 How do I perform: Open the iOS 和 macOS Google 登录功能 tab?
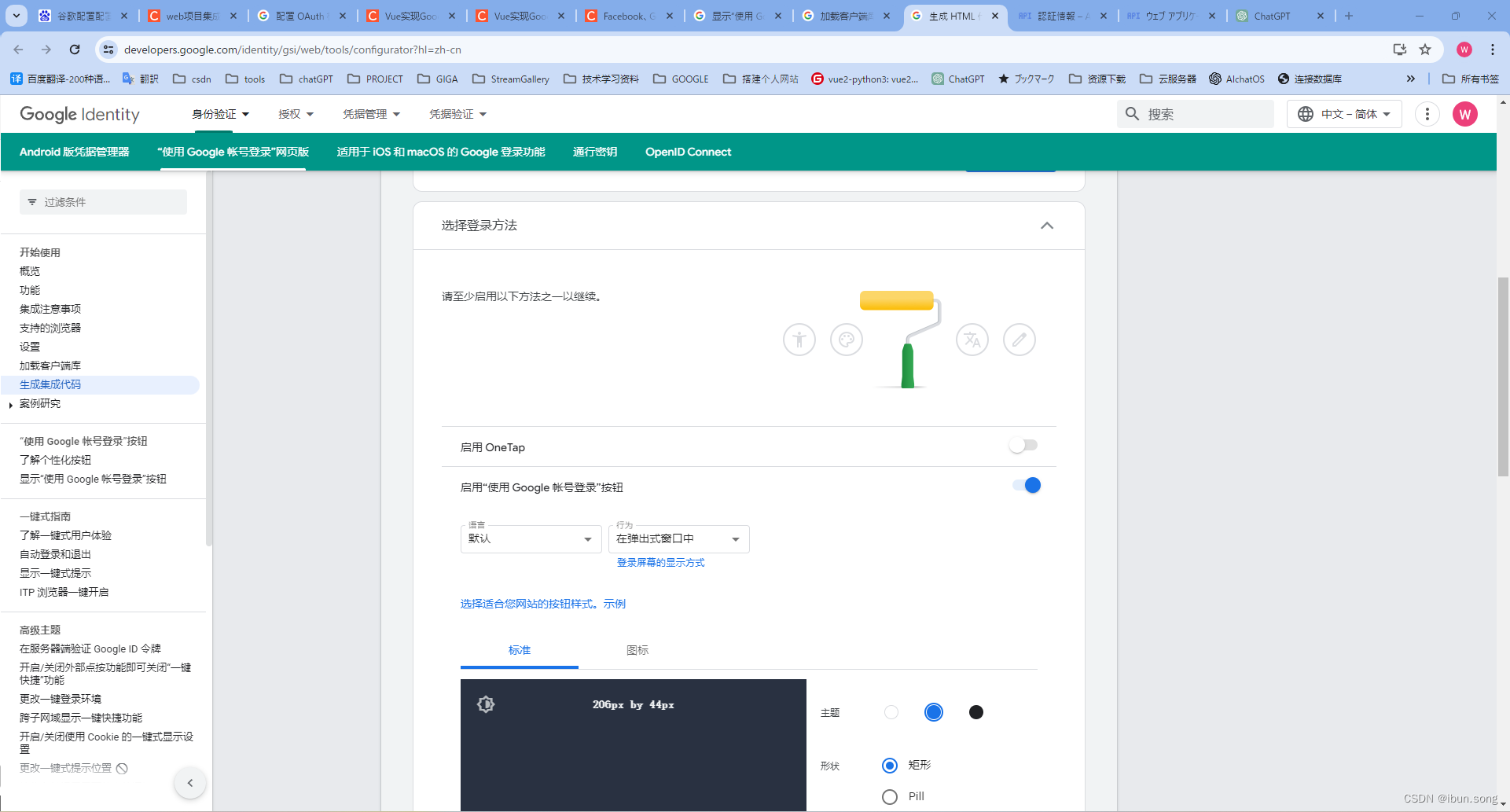(x=441, y=152)
